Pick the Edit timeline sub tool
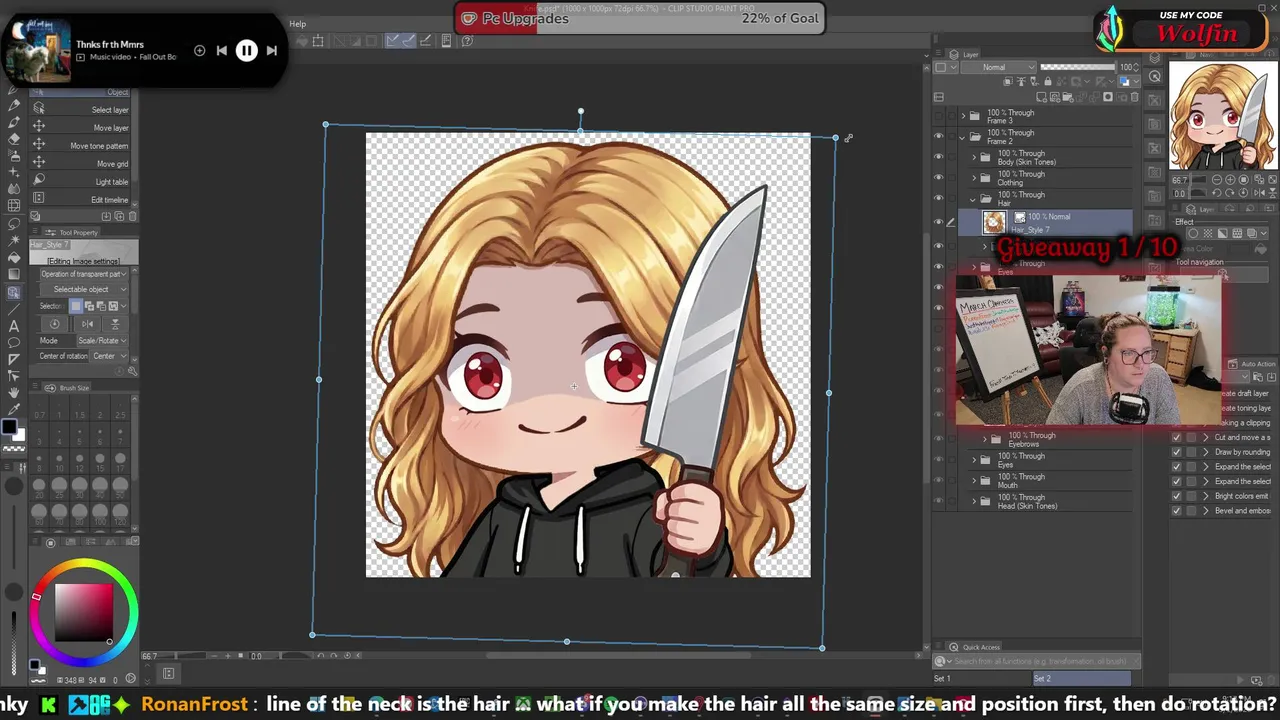This screenshot has width=1280, height=720. pos(82,200)
